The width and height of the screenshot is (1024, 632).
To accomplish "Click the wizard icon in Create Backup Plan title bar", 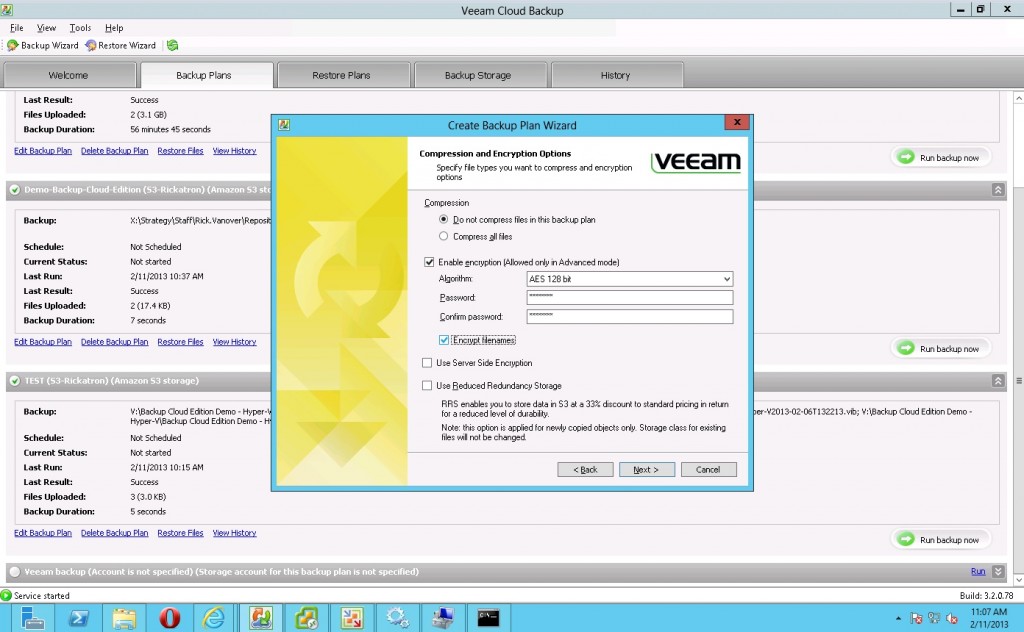I will point(283,125).
